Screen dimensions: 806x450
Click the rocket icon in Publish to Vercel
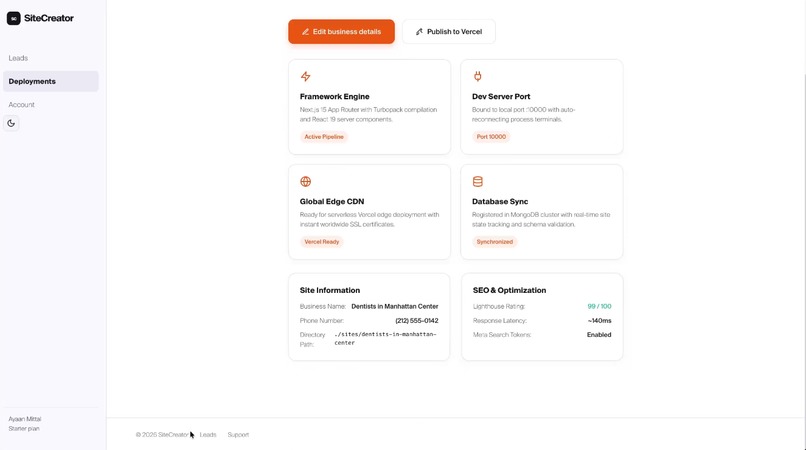tap(419, 32)
